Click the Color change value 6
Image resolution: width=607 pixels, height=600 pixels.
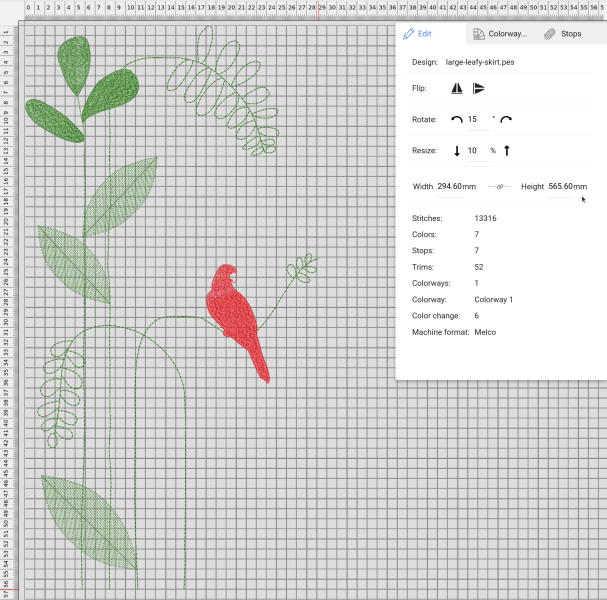click(x=477, y=316)
